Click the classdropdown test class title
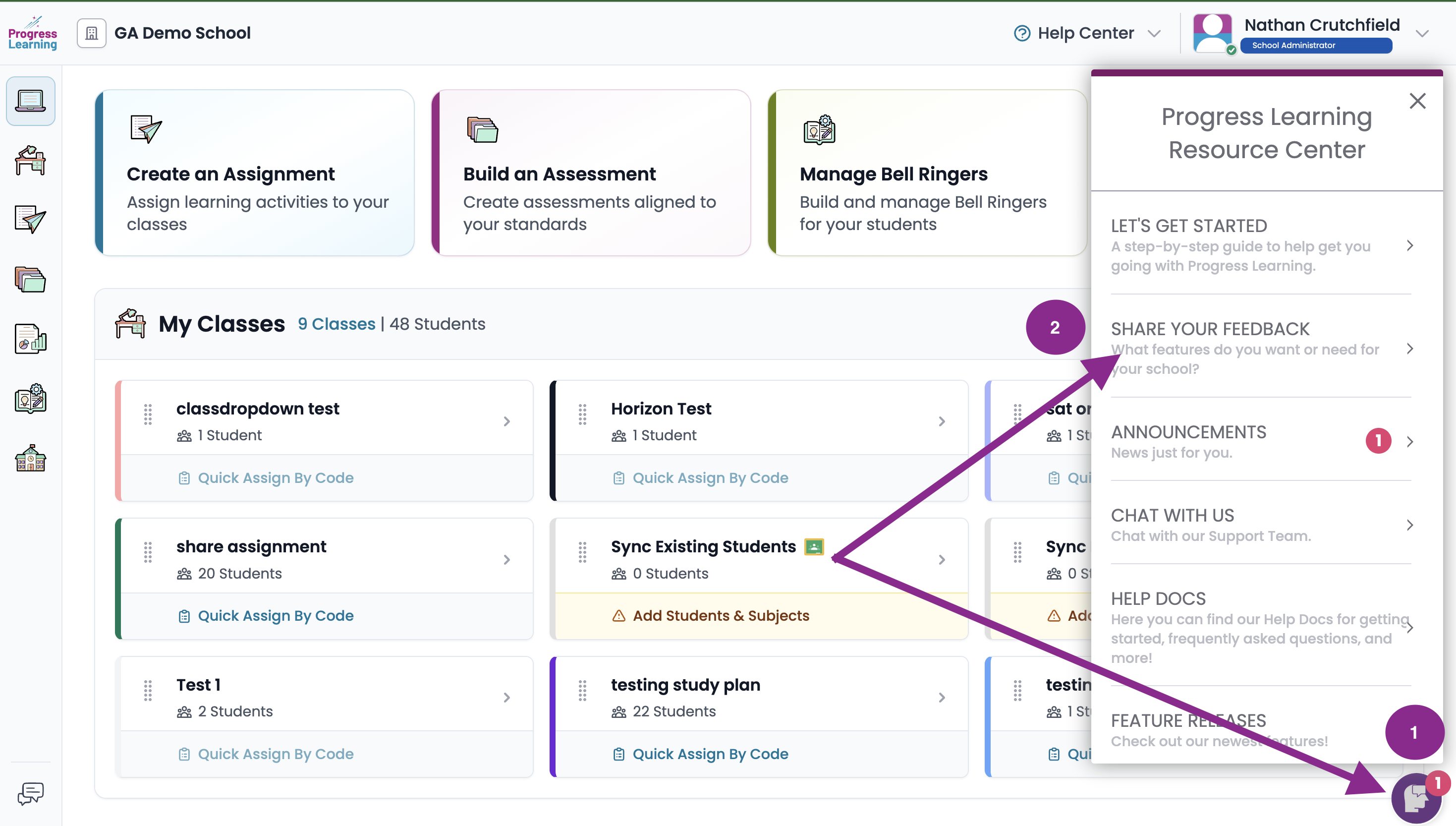 258,409
